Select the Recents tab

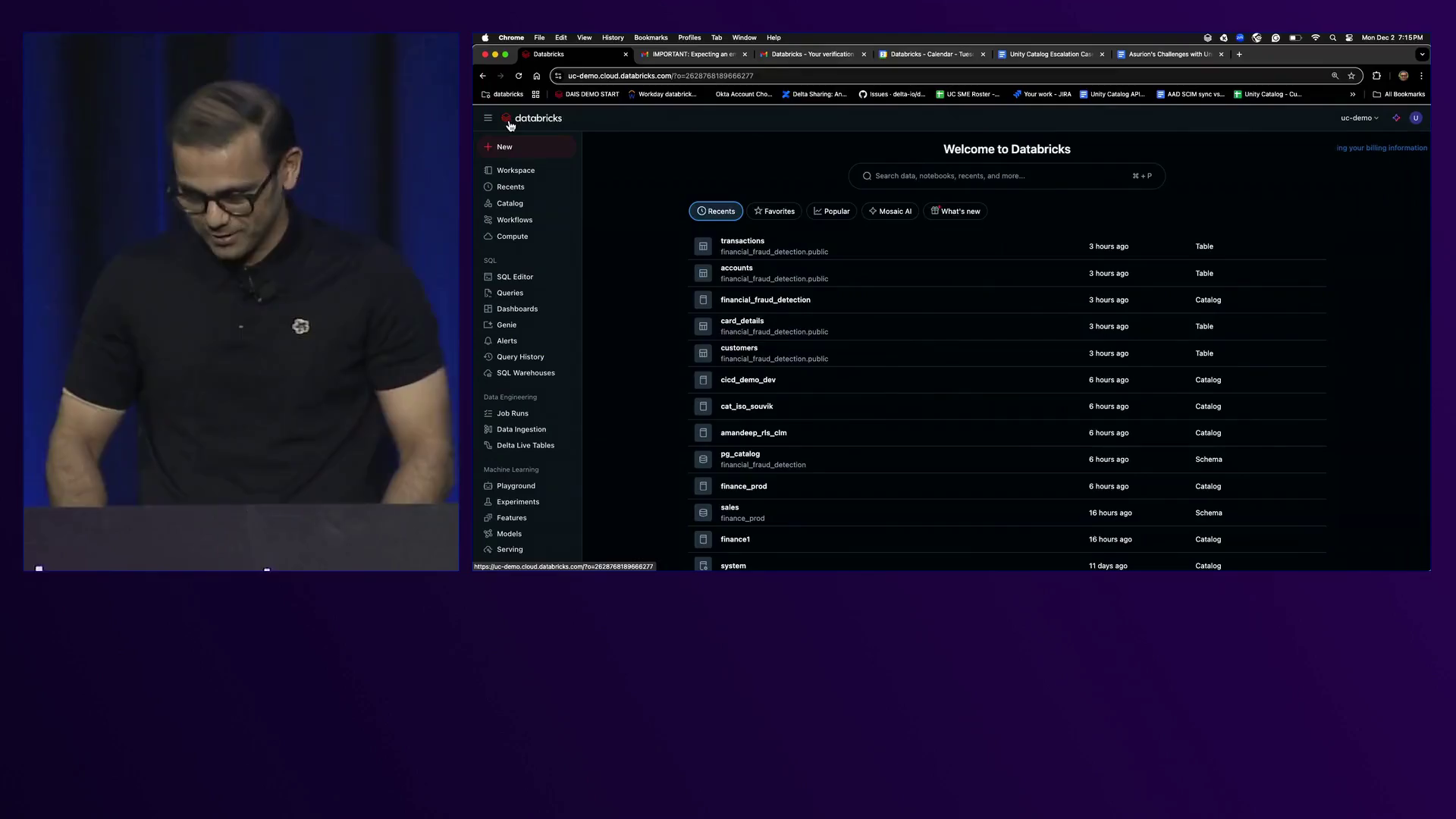716,212
